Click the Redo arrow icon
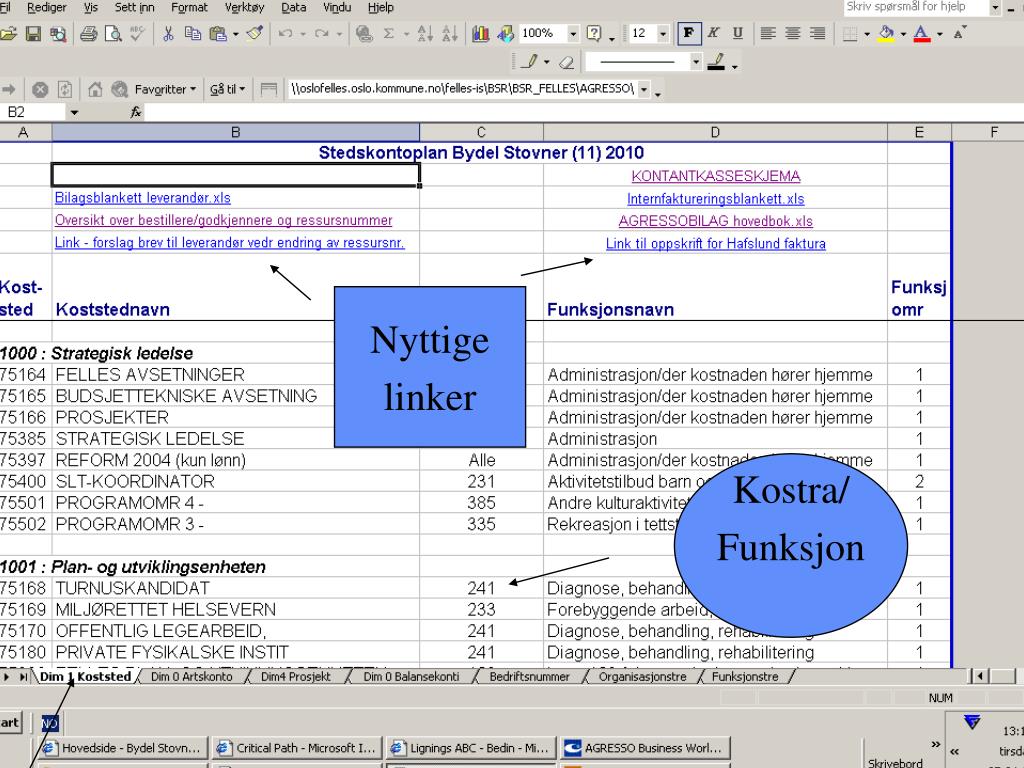1024x768 pixels. [x=321, y=33]
